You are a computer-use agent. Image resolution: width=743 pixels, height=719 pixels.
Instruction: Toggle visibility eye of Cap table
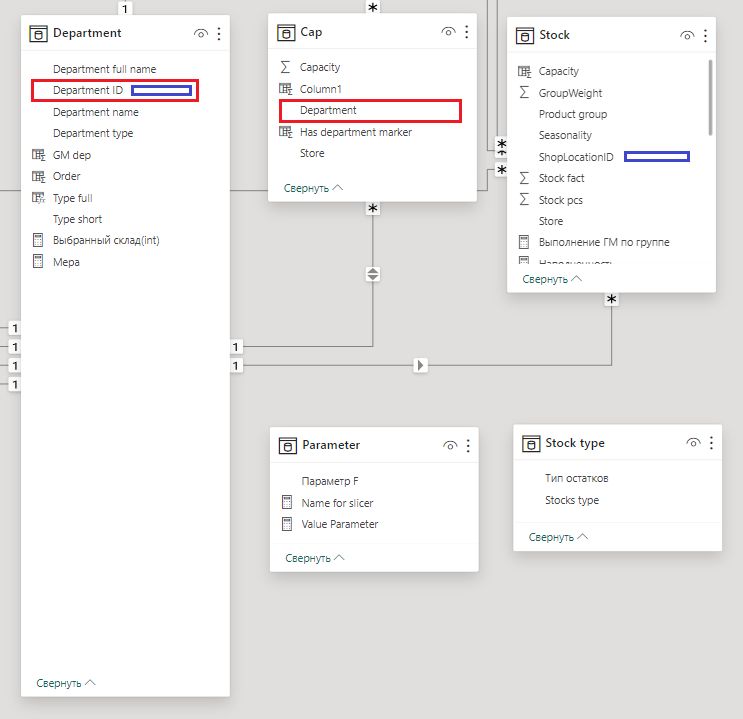(x=448, y=32)
